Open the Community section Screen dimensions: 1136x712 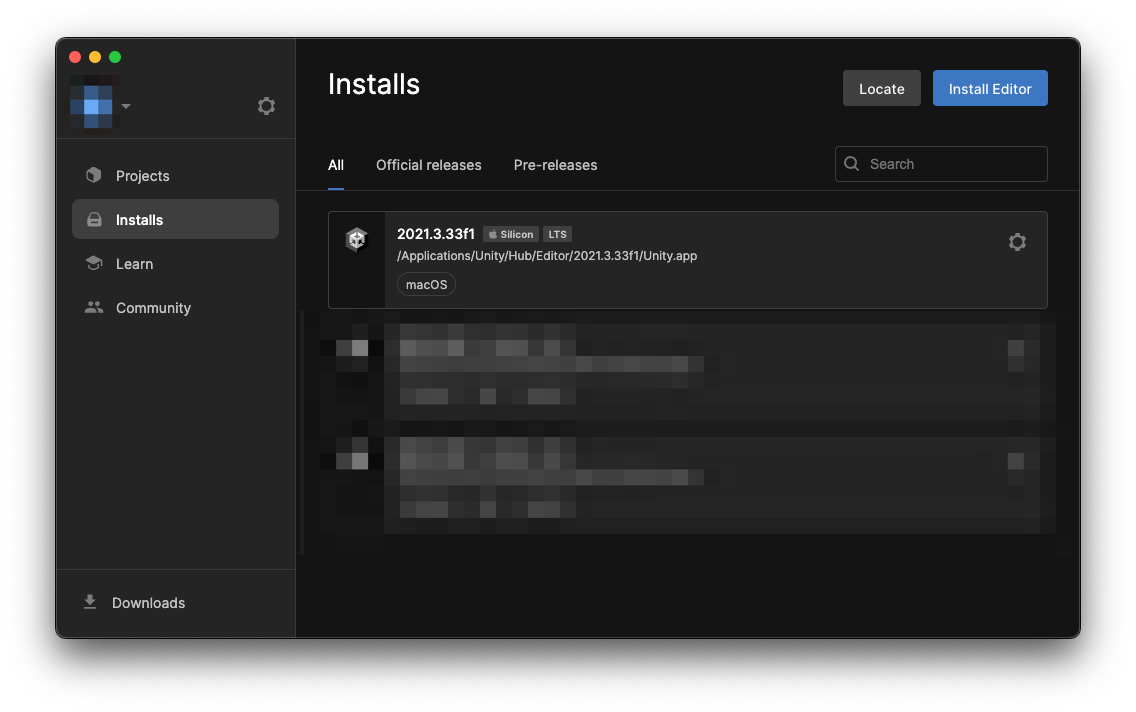[175, 308]
